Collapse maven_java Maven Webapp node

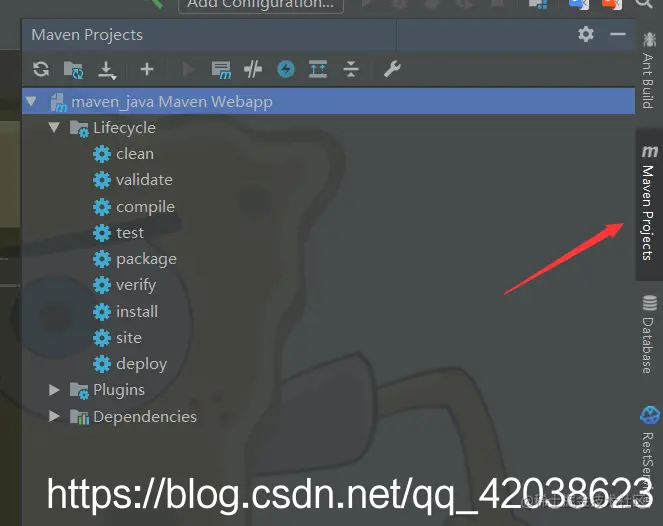(31, 101)
